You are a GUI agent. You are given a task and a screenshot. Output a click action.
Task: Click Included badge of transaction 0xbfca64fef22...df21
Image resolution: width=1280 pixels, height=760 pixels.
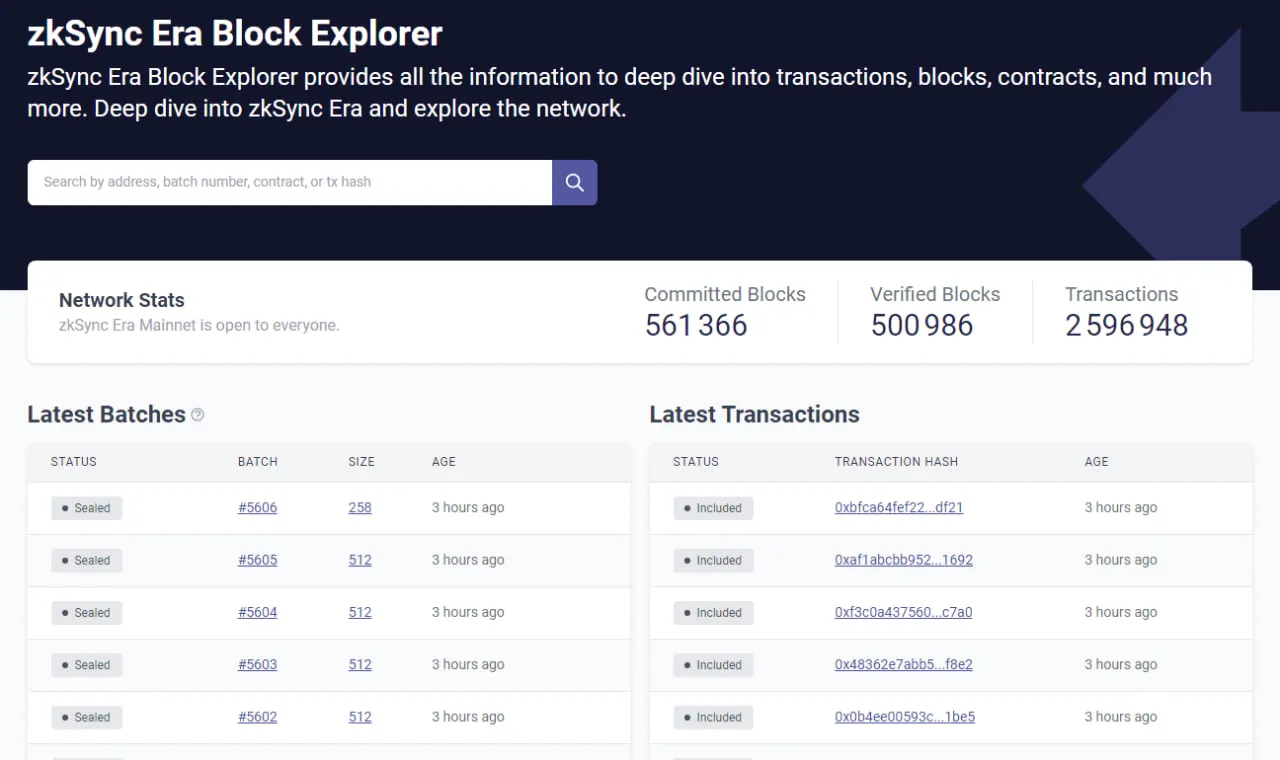pyautogui.click(x=713, y=508)
